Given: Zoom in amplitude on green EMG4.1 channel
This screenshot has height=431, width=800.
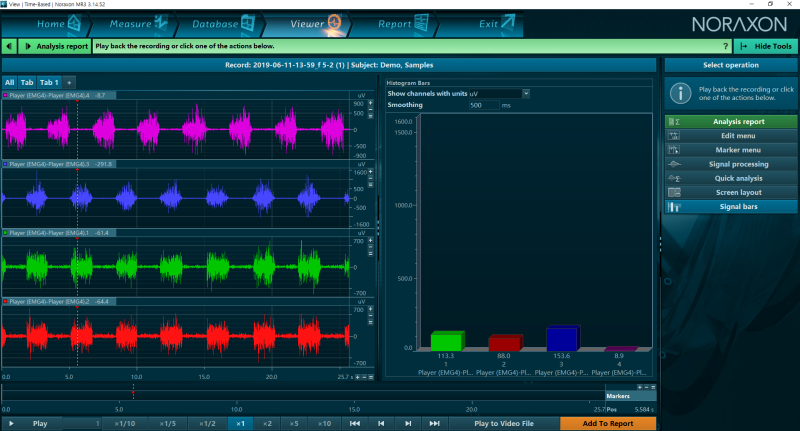Looking at the screenshot, I should [x=370, y=241].
